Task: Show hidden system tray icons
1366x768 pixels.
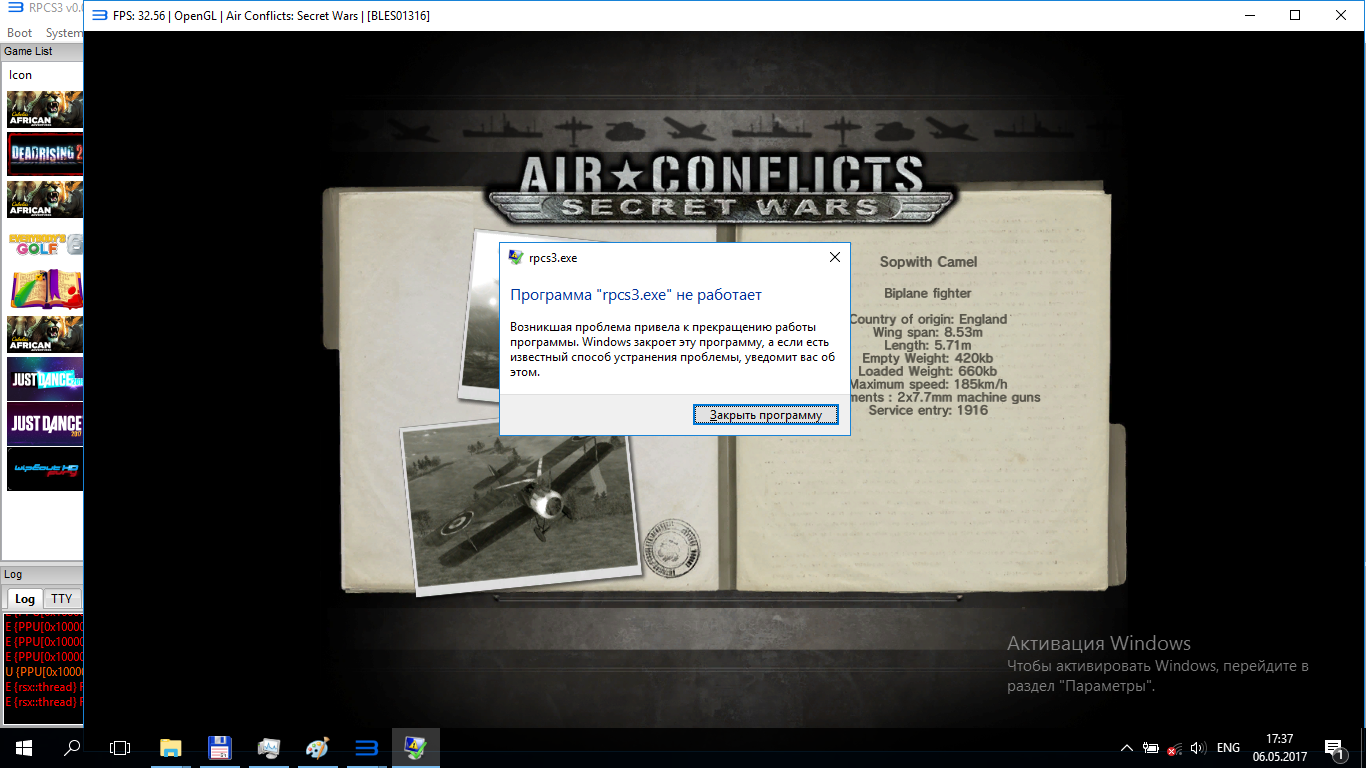Action: [x=1127, y=747]
